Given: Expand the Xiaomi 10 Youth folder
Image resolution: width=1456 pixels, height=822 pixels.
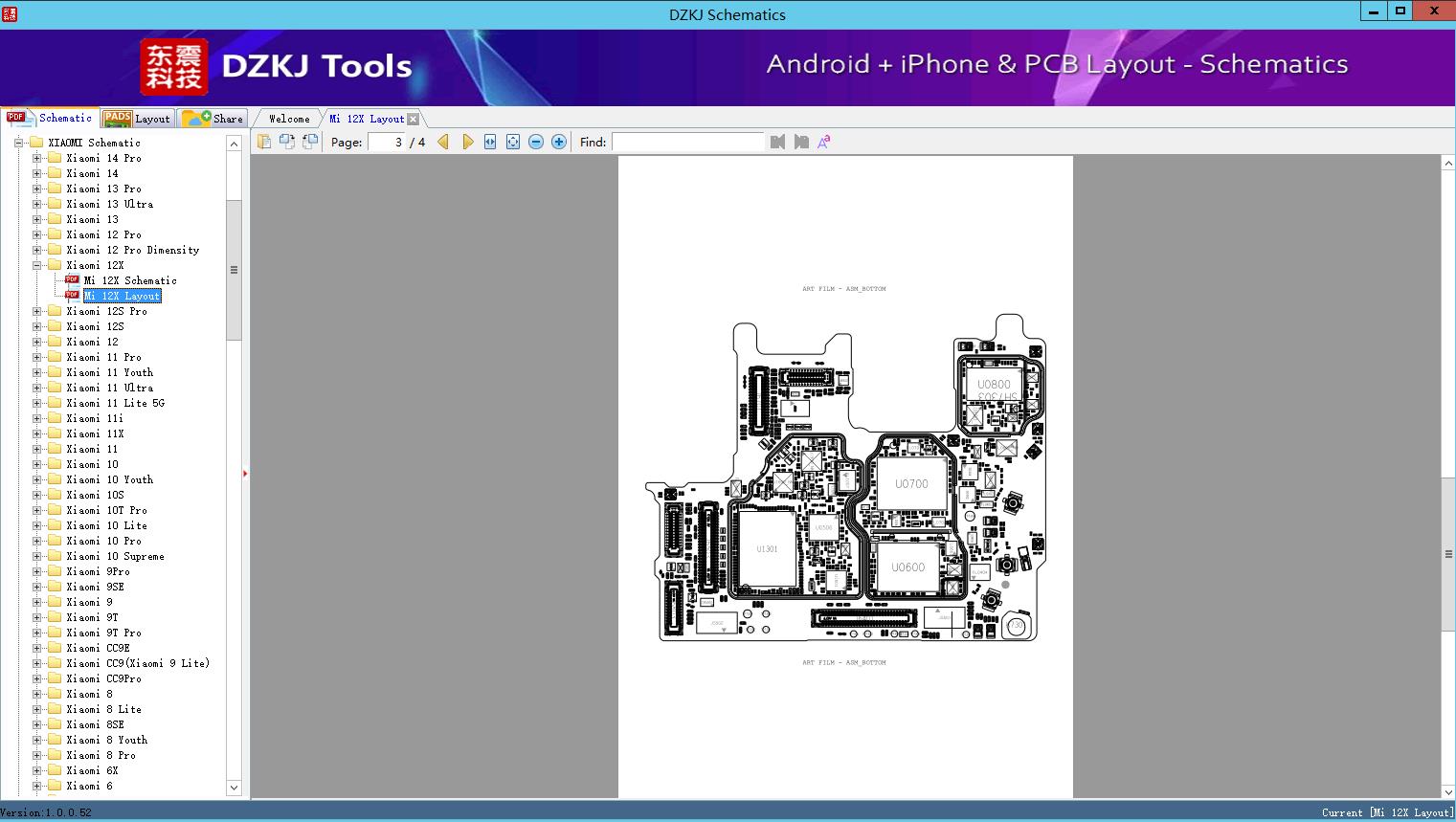Looking at the screenshot, I should click(36, 479).
